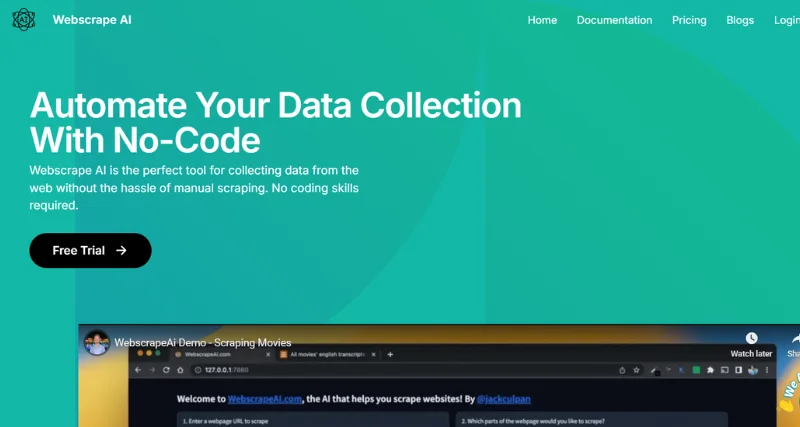
Task: Click the browser back arrow in video
Action: pyautogui.click(x=138, y=370)
